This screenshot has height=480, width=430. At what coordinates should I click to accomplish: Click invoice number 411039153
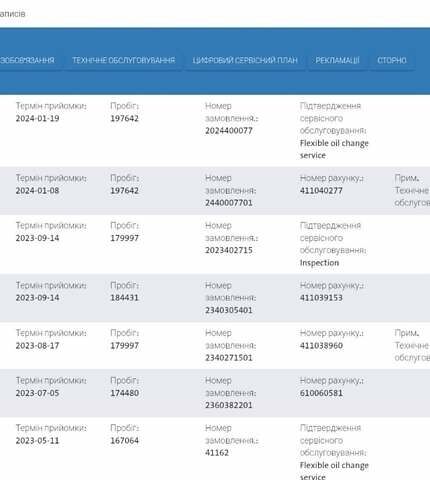(321, 298)
